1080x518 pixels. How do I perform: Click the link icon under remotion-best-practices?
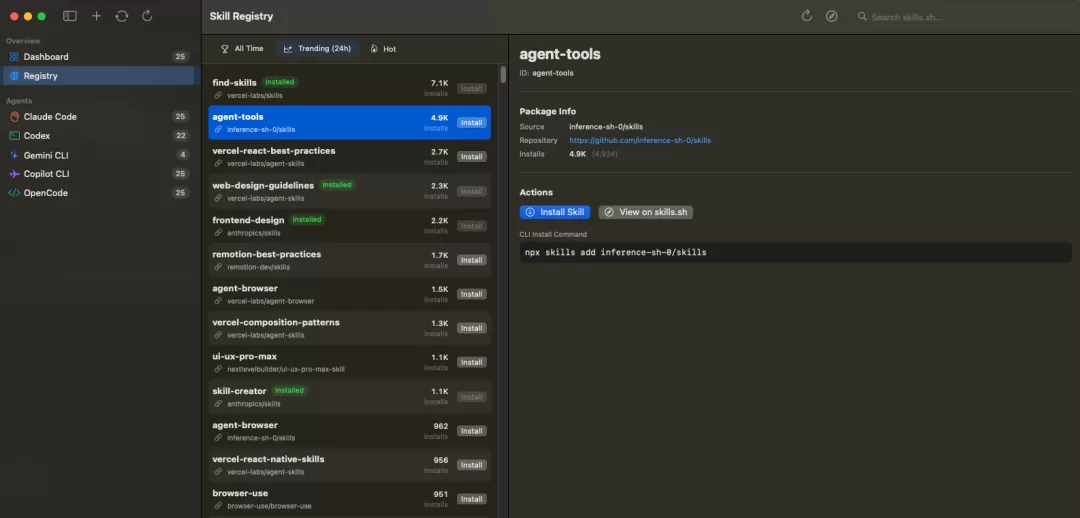218,267
